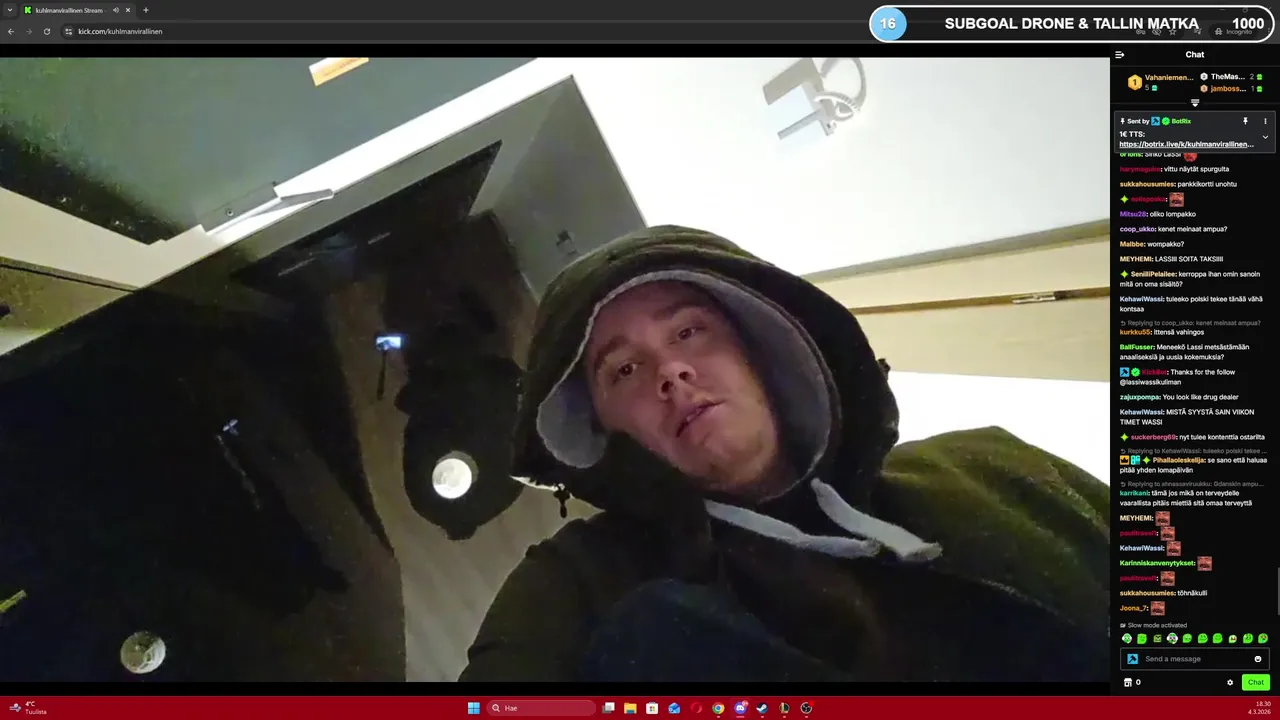Screen dimensions: 1280x720
Task: Open OBS Studio from taskbar
Action: click(806, 708)
